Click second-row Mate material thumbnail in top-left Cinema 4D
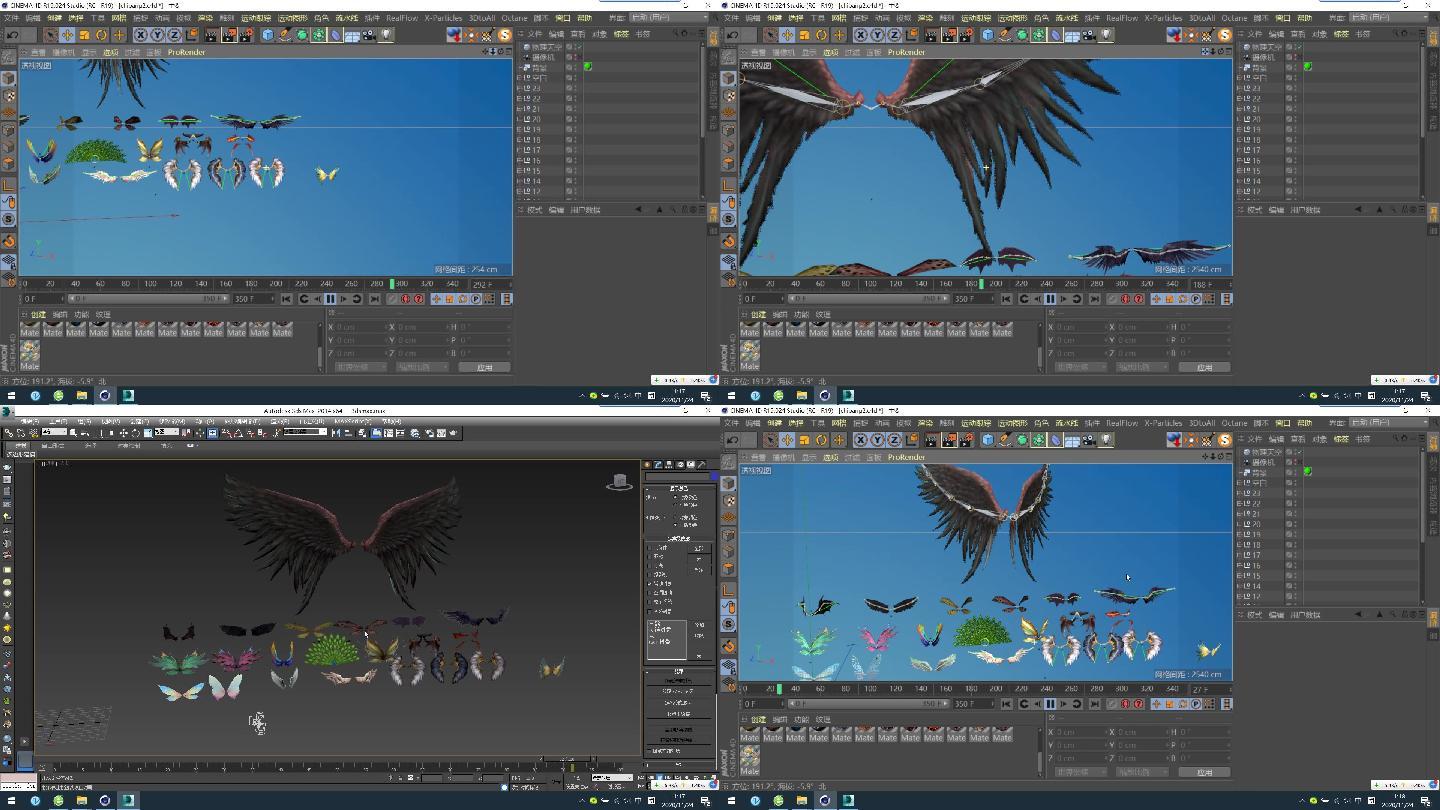 (x=29, y=355)
